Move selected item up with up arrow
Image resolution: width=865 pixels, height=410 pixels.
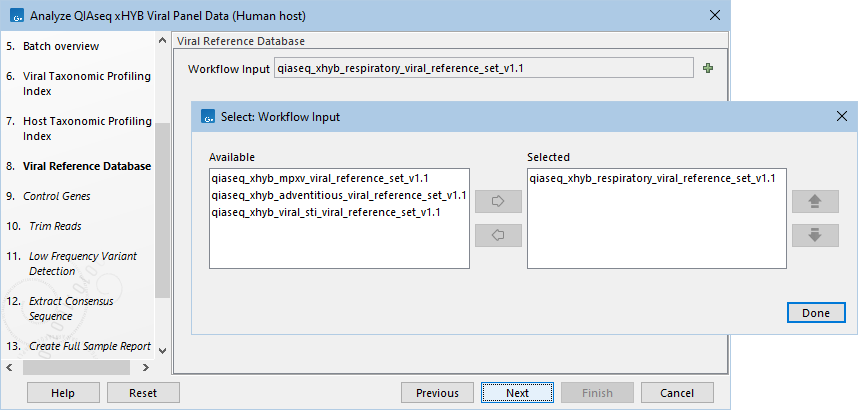pos(814,202)
